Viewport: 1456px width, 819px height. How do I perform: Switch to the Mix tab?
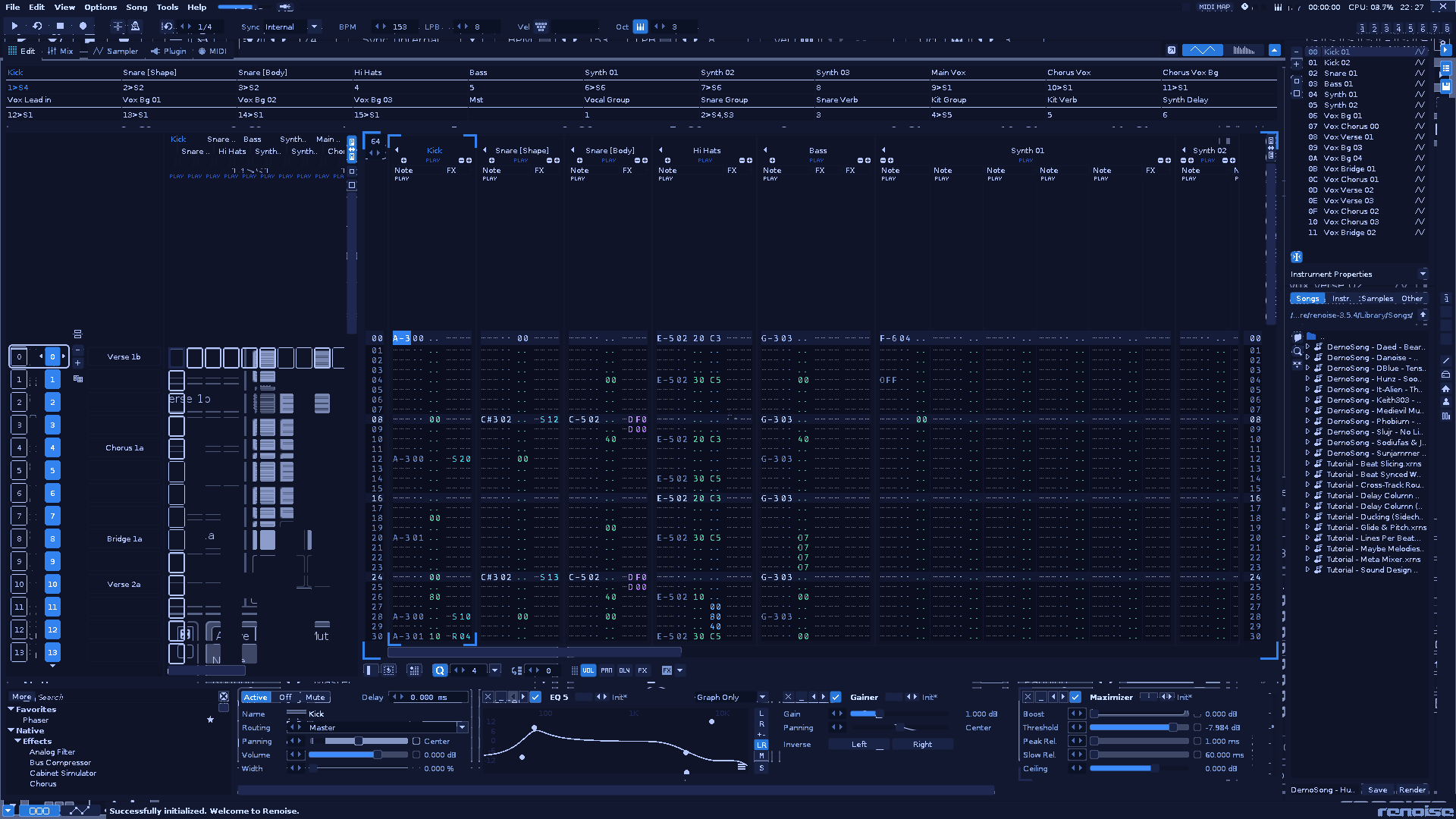pyautogui.click(x=61, y=51)
